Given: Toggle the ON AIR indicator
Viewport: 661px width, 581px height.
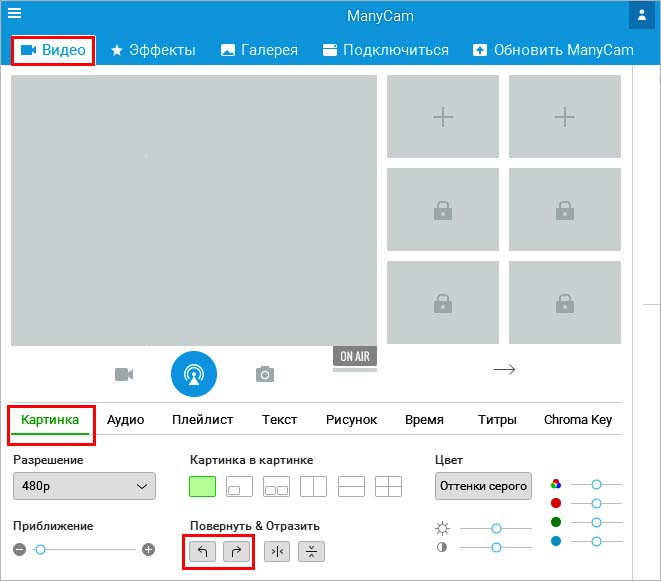Looking at the screenshot, I should [355, 356].
